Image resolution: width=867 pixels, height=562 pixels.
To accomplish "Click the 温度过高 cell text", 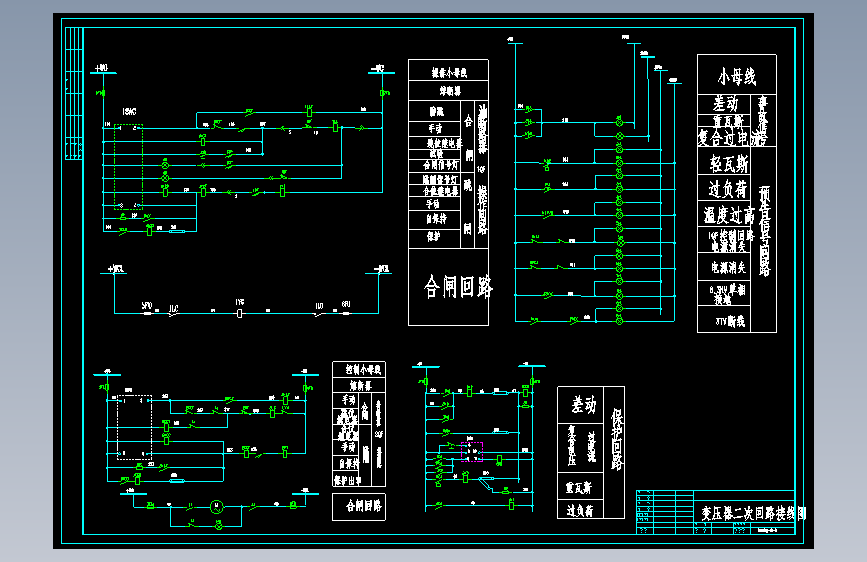I will point(729,215).
